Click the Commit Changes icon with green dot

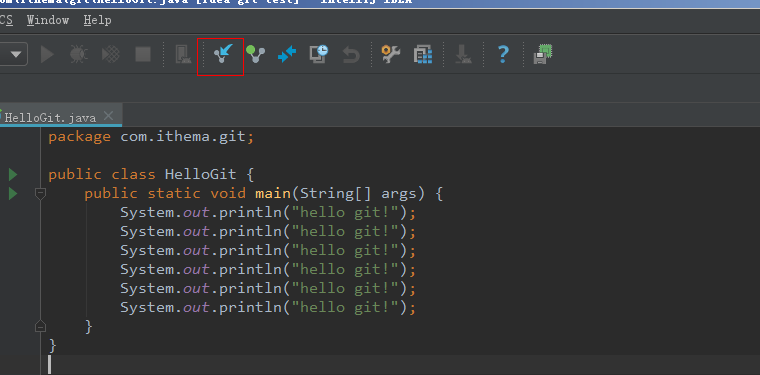pos(255,54)
